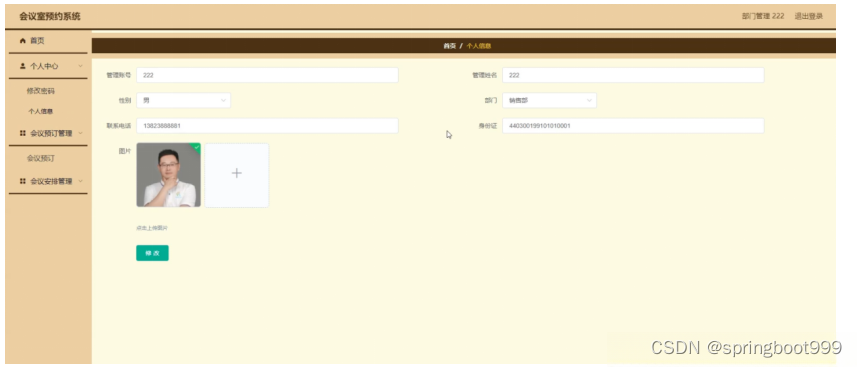Click the 部门管理 222 user label
Image resolution: width=857 pixels, height=367 pixels.
coord(763,16)
